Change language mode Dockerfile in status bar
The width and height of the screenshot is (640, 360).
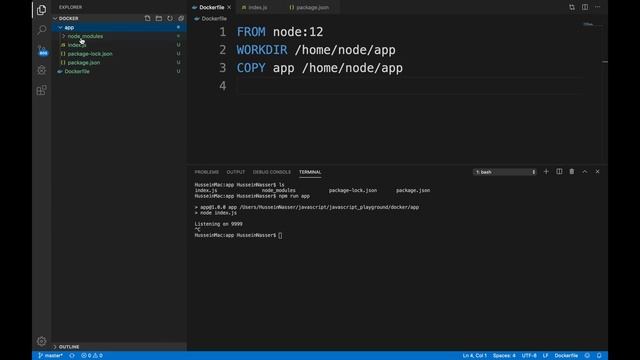pyautogui.click(x=566, y=356)
